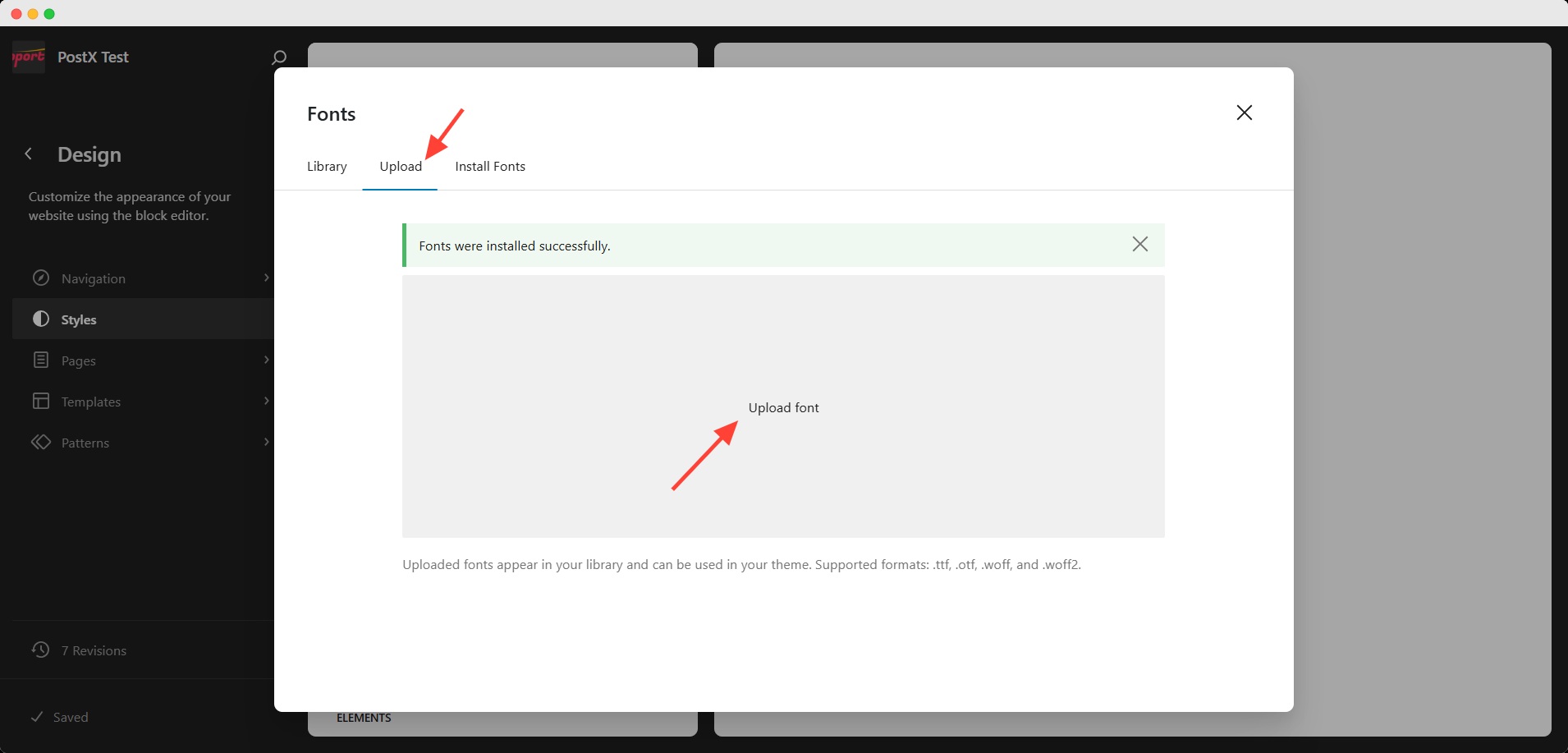Select the Upload tab

click(400, 166)
